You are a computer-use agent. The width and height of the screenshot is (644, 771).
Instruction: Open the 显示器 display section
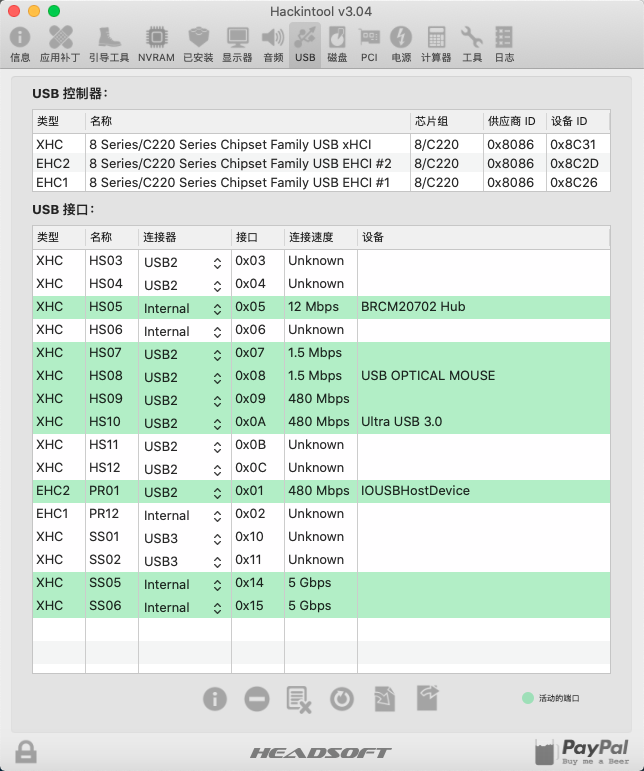[237, 44]
